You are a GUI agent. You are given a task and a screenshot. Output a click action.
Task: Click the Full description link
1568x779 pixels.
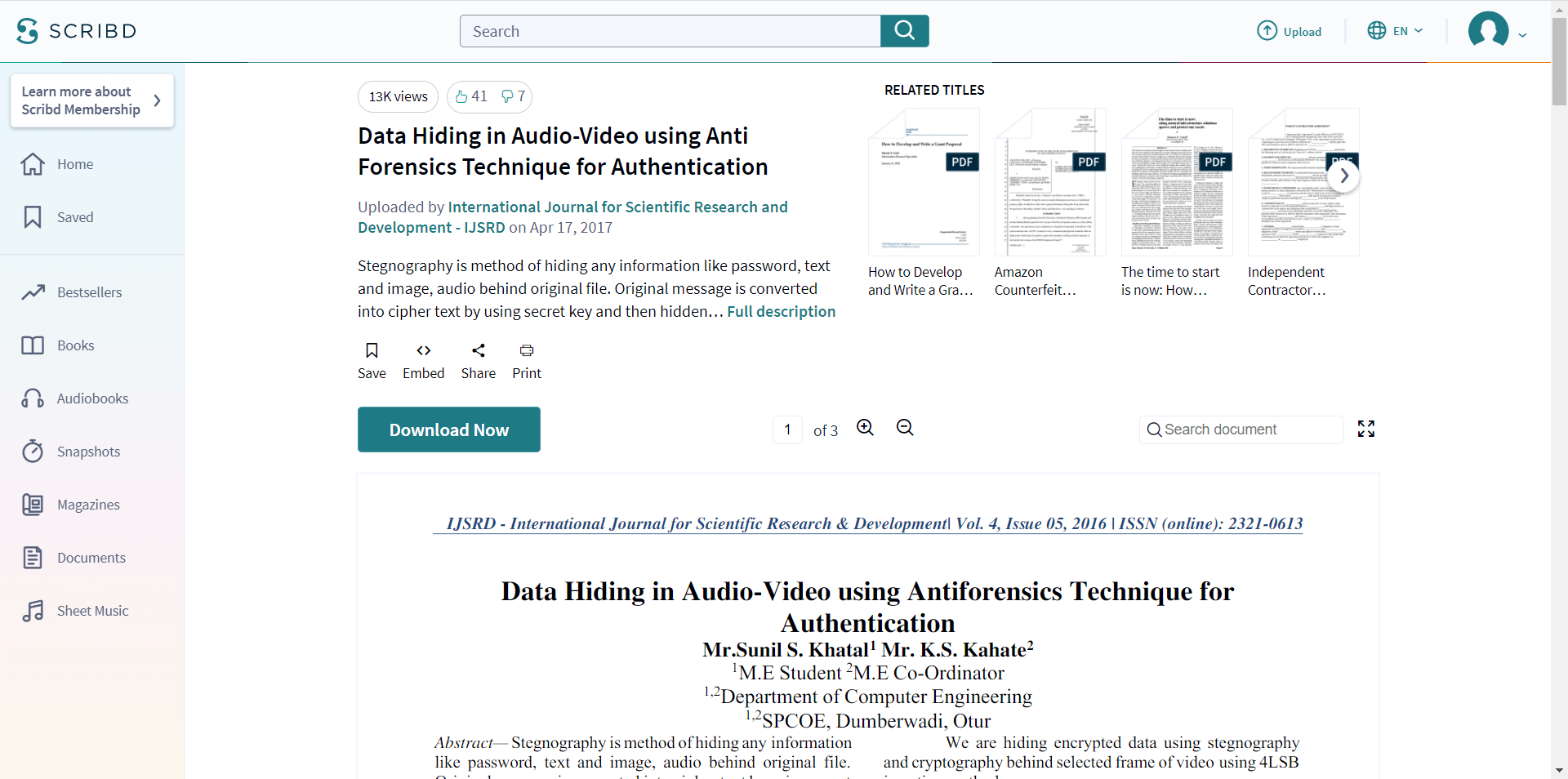[x=782, y=311]
